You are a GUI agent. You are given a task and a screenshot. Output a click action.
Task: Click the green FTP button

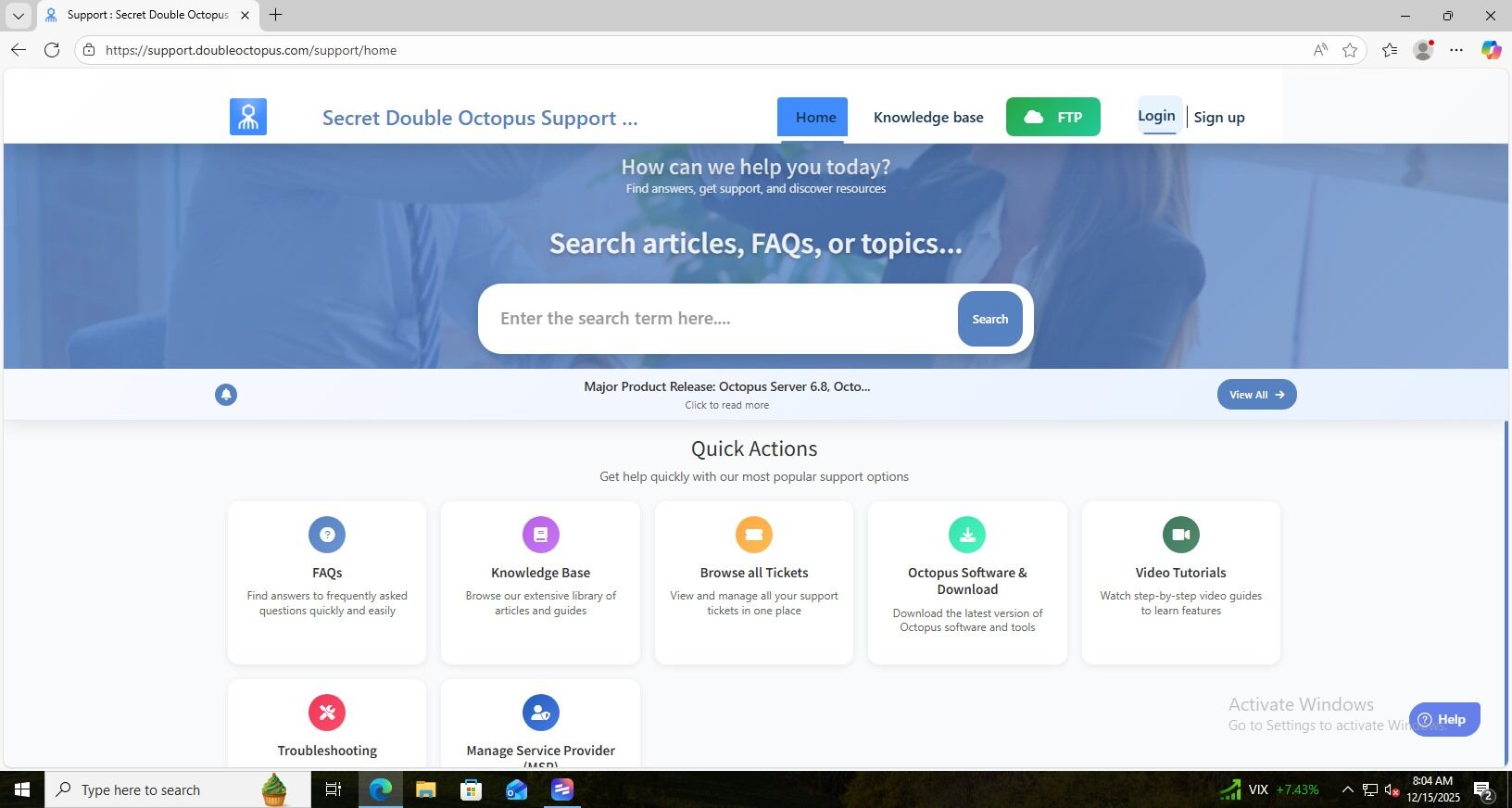pyautogui.click(x=1053, y=117)
